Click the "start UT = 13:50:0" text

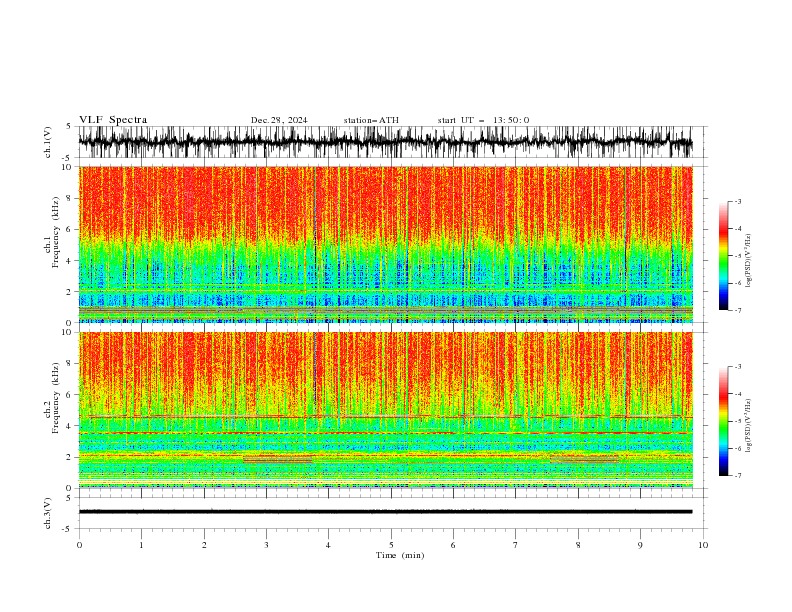483,120
